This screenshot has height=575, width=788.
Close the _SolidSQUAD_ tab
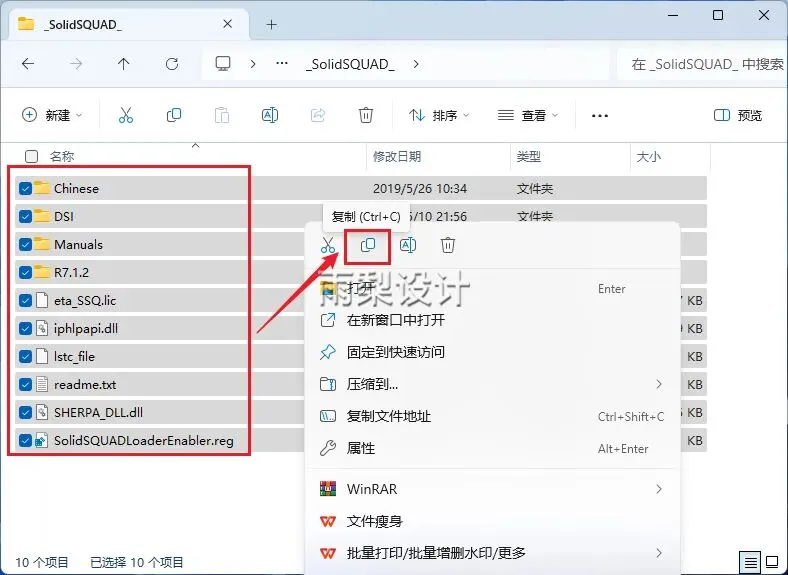[x=228, y=24]
